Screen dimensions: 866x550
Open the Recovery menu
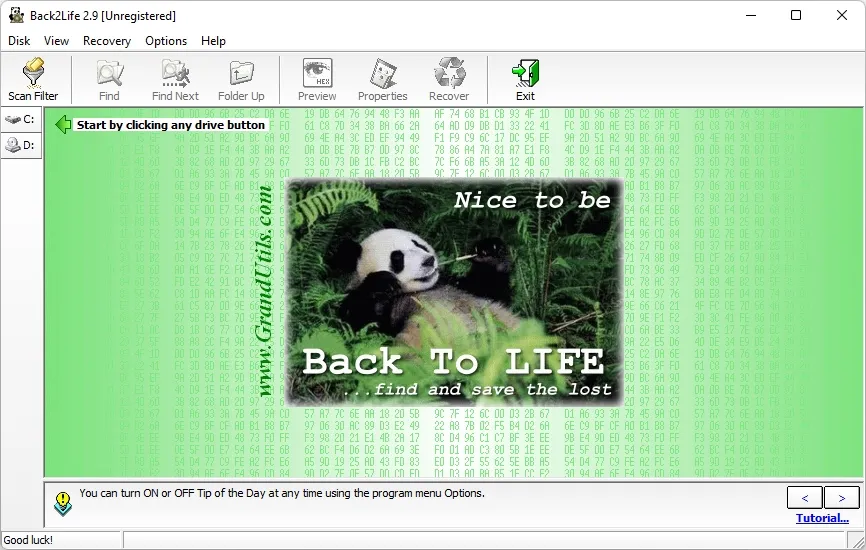pyautogui.click(x=107, y=41)
